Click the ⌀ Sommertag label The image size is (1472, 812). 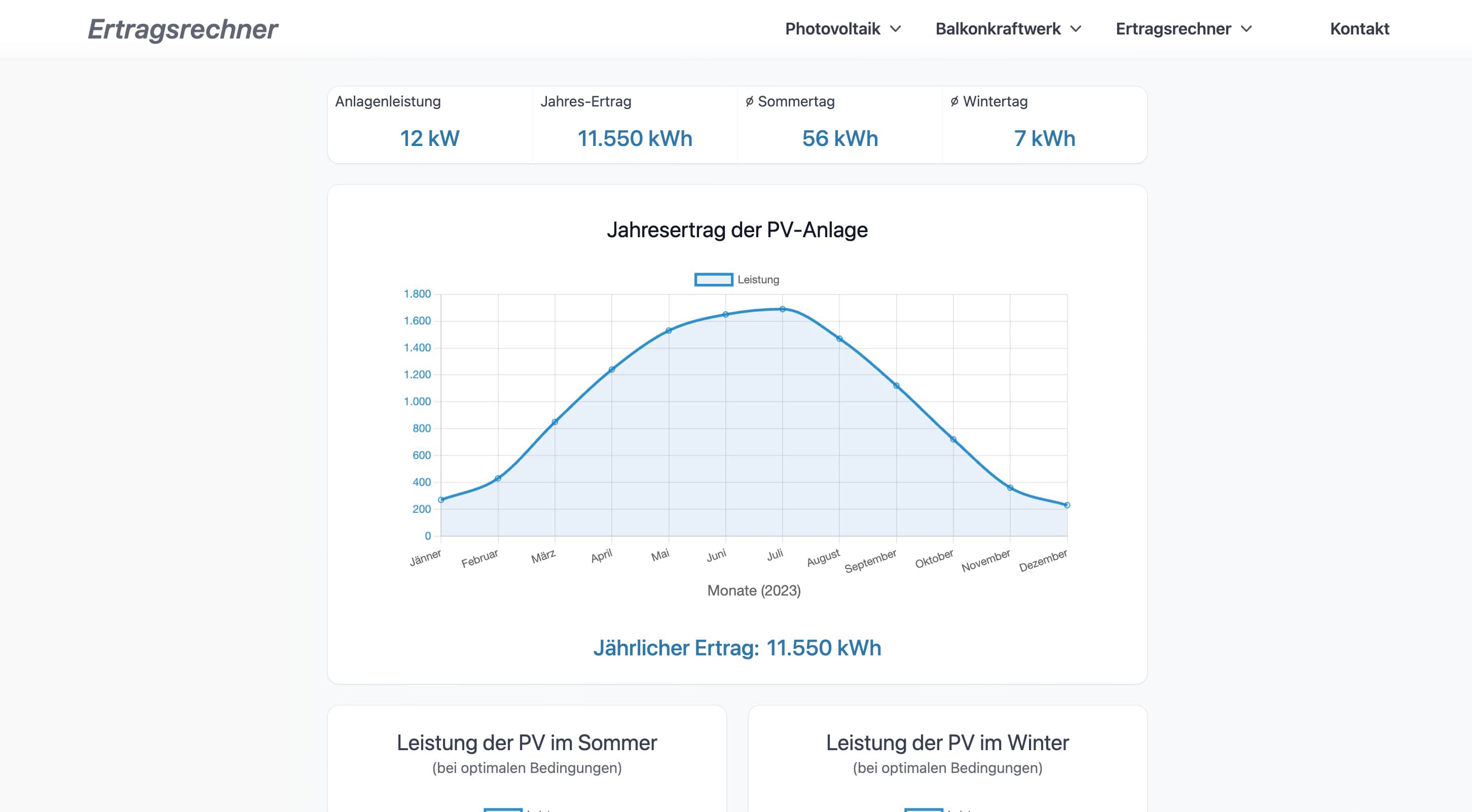pos(790,102)
